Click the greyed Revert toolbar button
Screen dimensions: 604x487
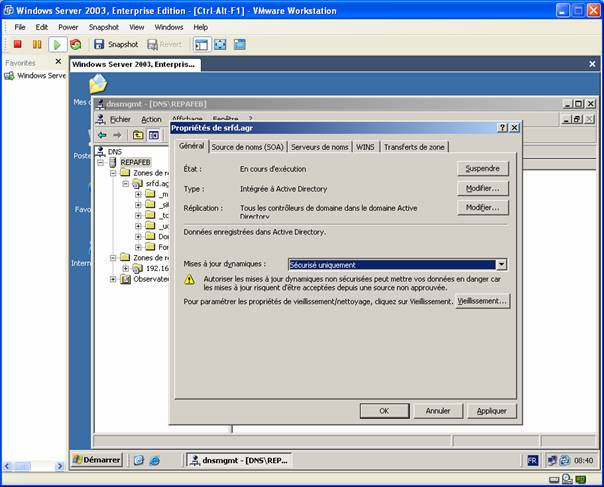(x=164, y=44)
